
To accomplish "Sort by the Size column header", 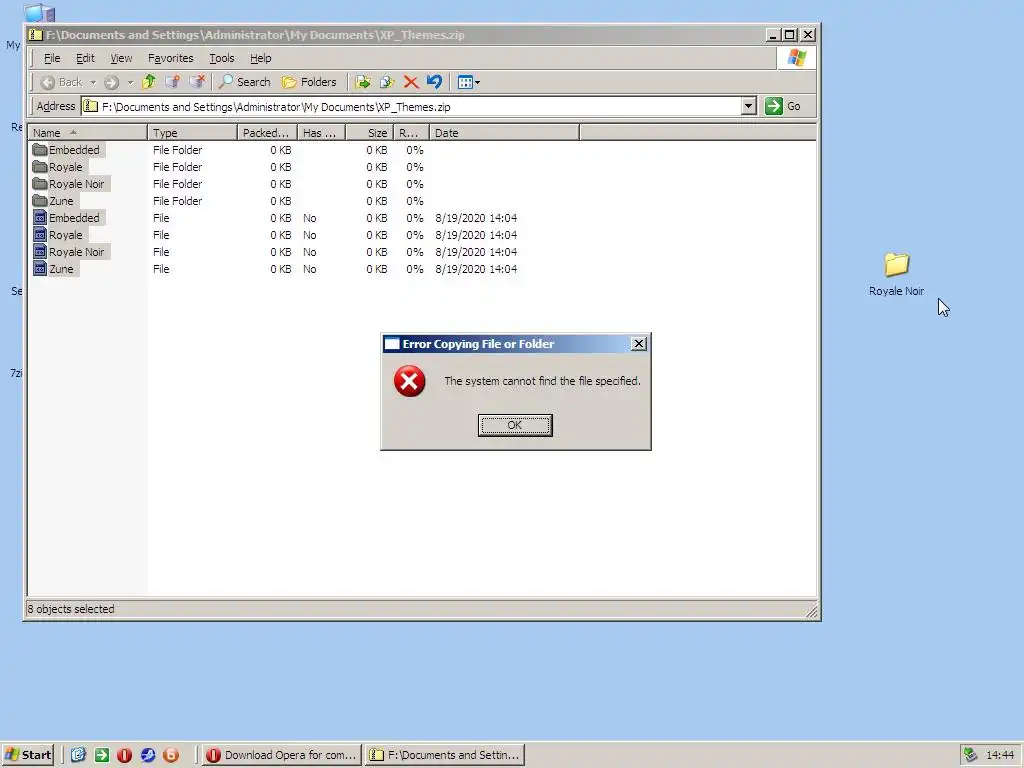I will point(369,133).
